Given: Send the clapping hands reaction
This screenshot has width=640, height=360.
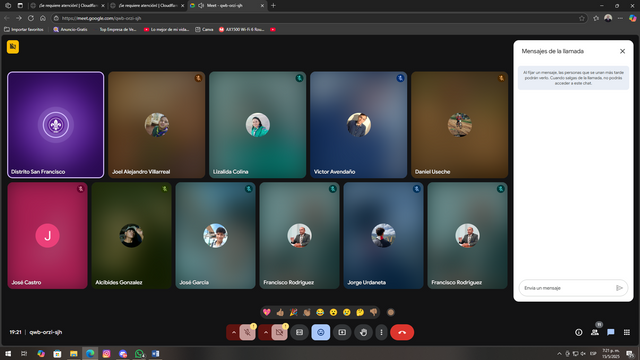Looking at the screenshot, I should pyautogui.click(x=307, y=312).
